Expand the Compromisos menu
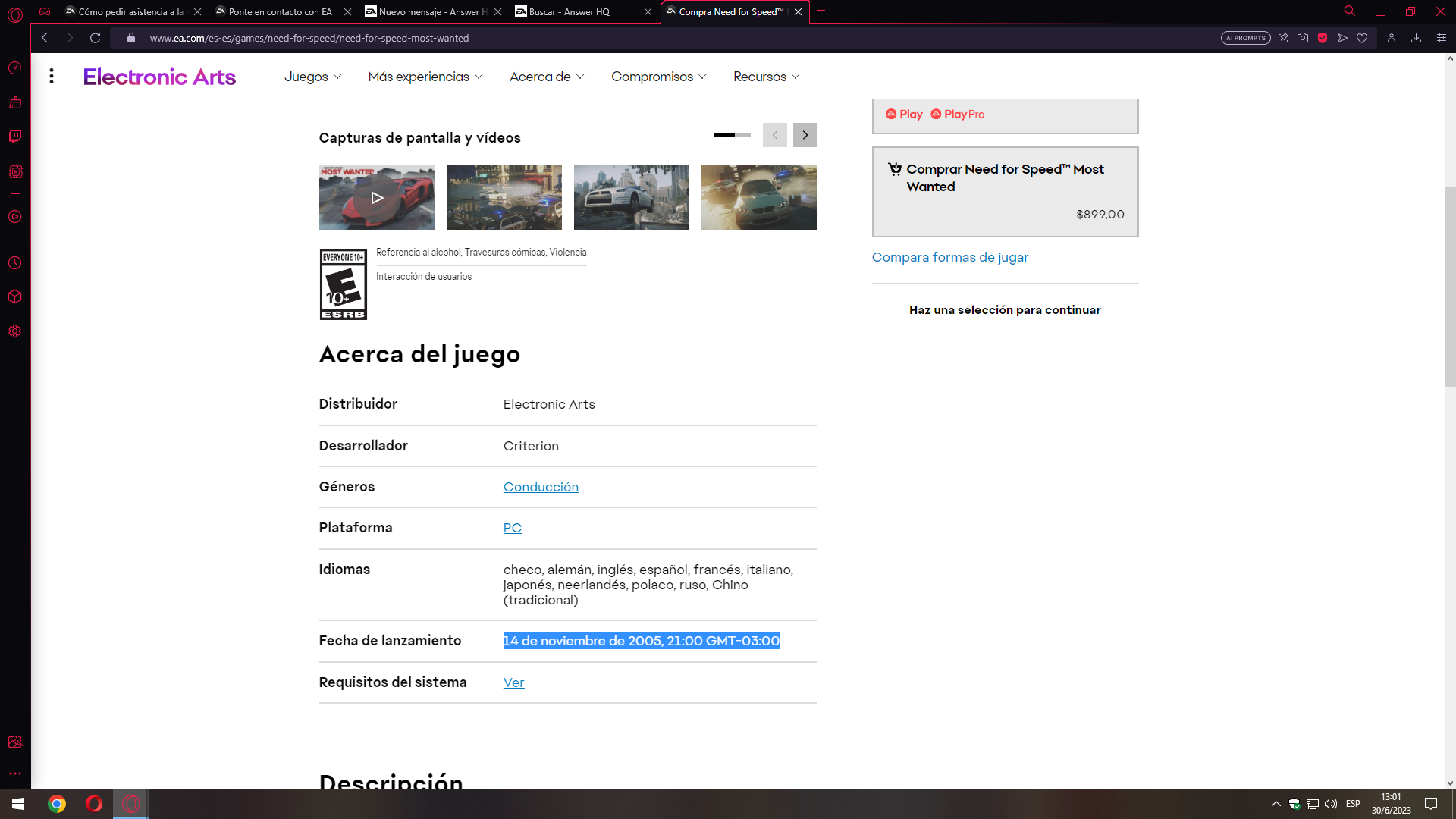 (x=659, y=77)
